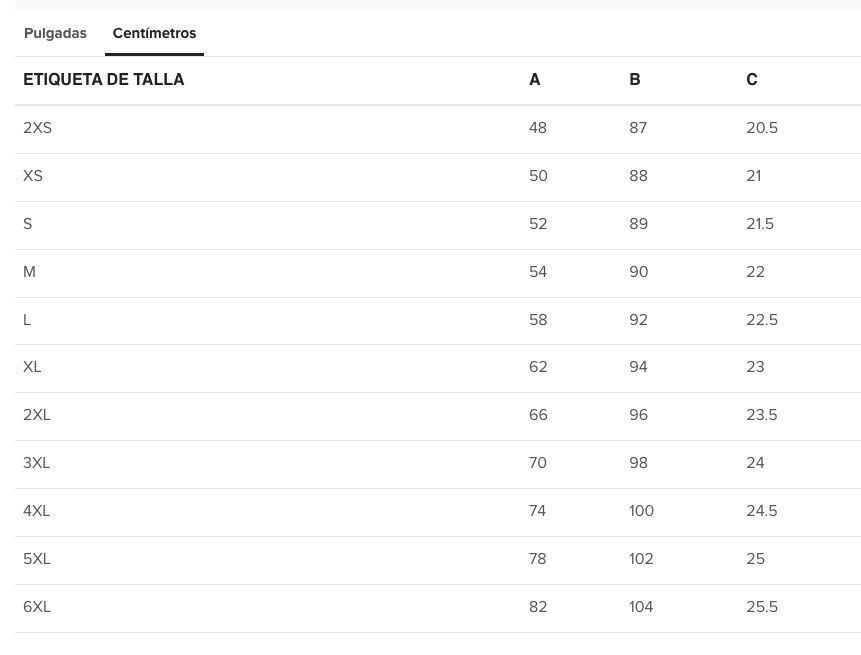This screenshot has width=861, height=655.
Task: Click the S size row label
Action: tap(27, 224)
